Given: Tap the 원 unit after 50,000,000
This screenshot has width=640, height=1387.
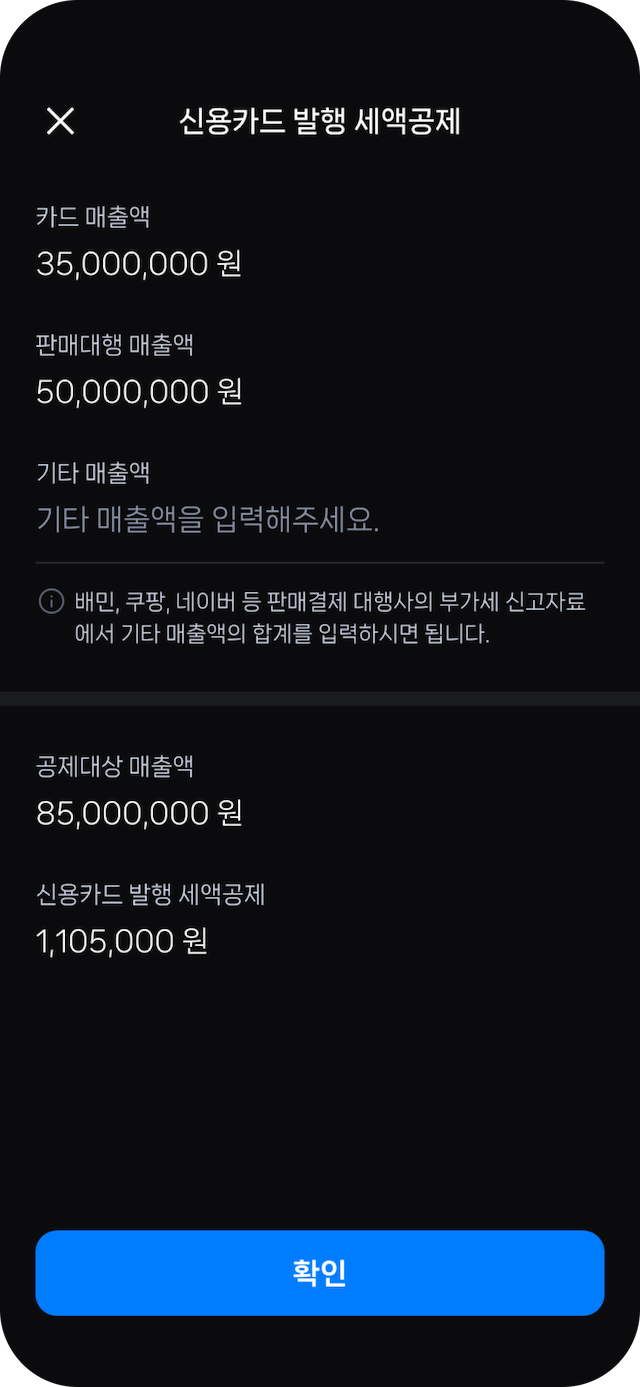Looking at the screenshot, I should click(x=230, y=392).
